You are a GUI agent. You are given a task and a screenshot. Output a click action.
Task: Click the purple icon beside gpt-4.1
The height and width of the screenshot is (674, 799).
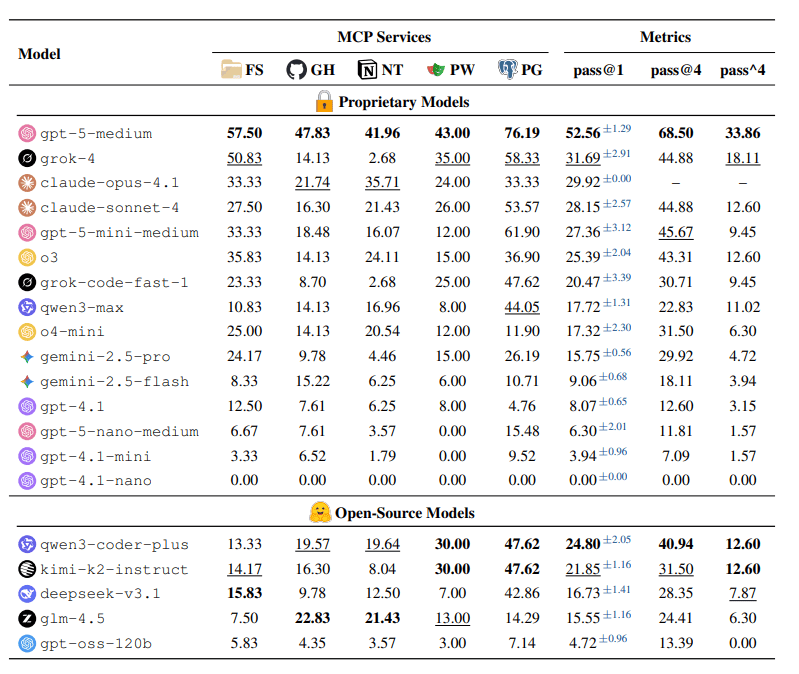[27, 406]
